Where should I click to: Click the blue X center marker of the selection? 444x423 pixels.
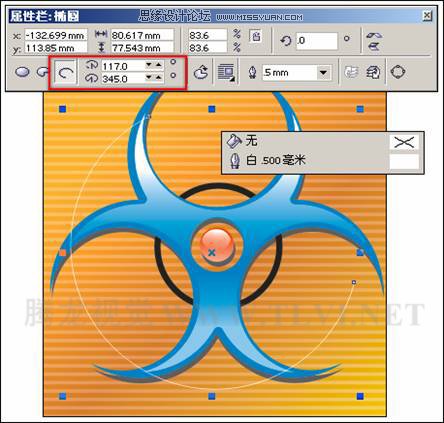tap(212, 253)
